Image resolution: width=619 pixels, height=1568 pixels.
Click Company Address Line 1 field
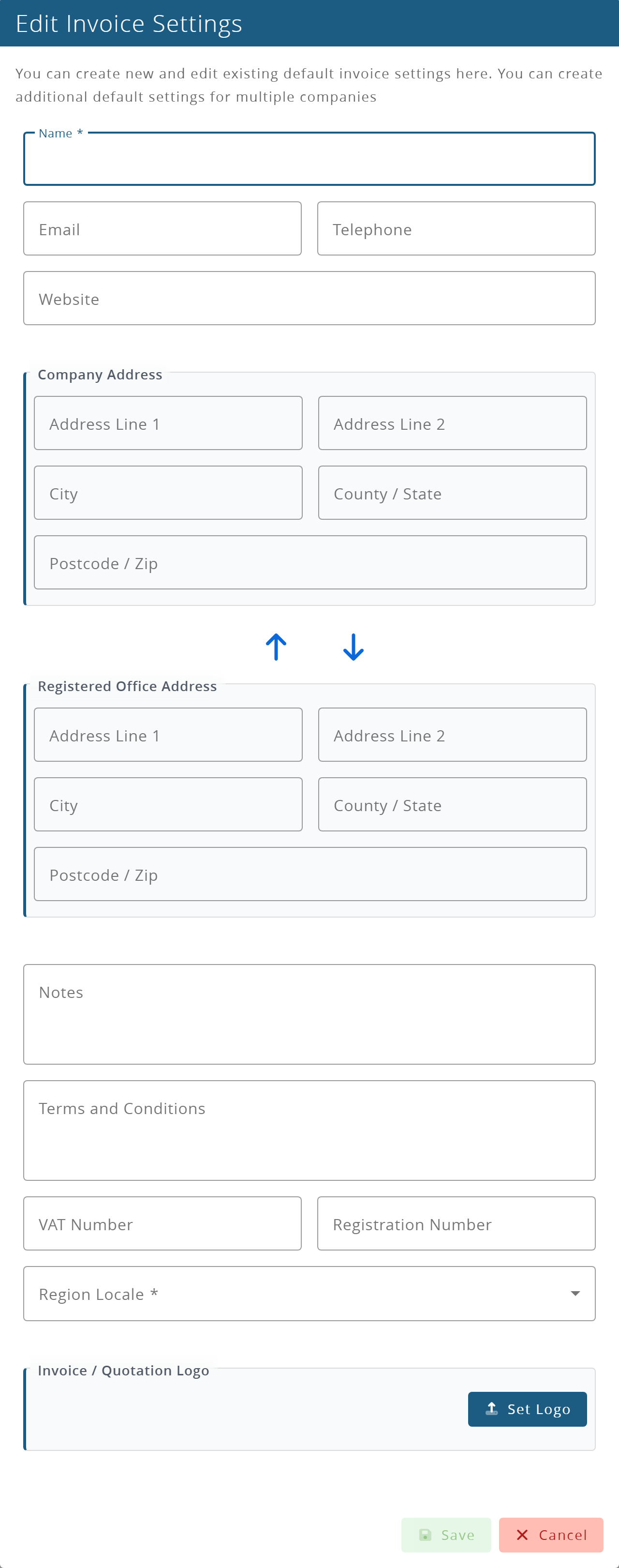(x=168, y=423)
